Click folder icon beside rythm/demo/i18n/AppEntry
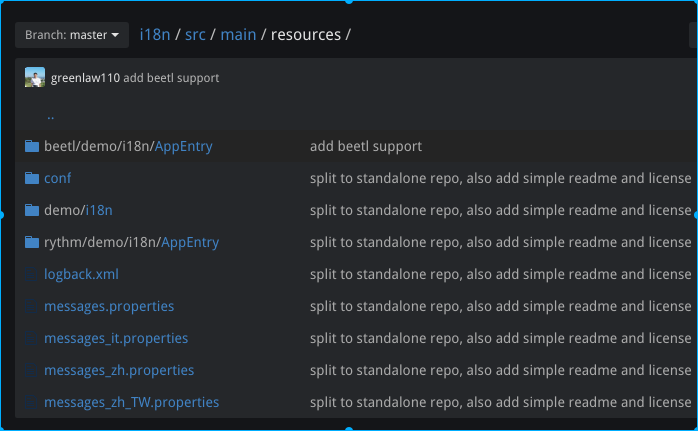The height and width of the screenshot is (431, 698). point(32,242)
